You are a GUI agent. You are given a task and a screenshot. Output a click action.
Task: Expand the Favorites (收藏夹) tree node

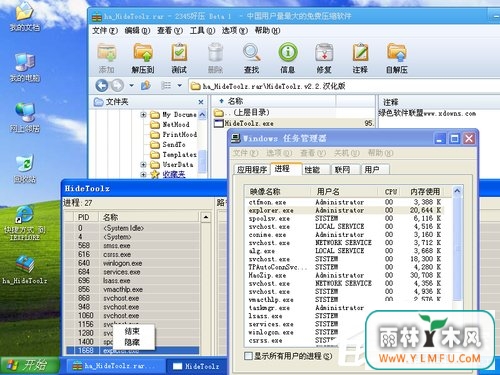[143, 174]
